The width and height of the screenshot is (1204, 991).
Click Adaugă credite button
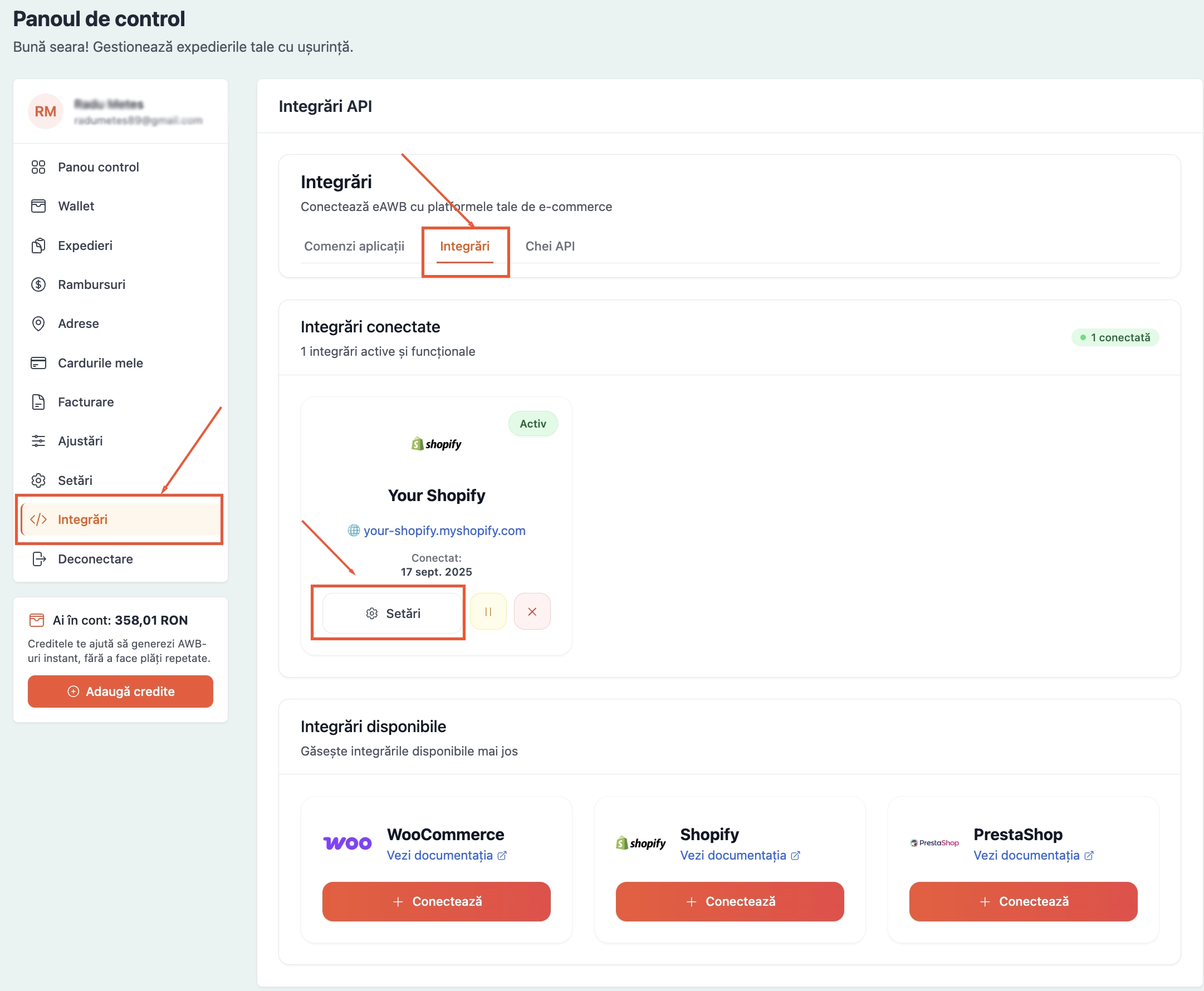(120, 691)
